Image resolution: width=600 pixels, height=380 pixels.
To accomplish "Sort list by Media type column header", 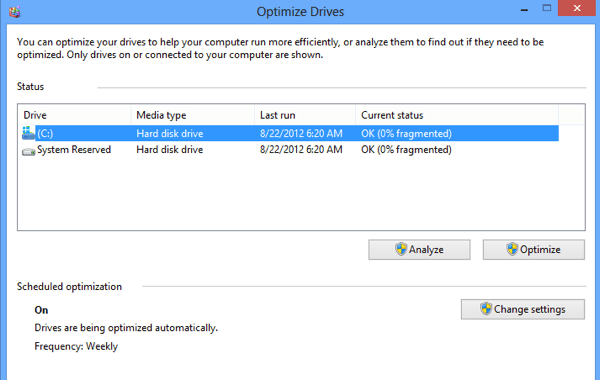I will [x=193, y=115].
